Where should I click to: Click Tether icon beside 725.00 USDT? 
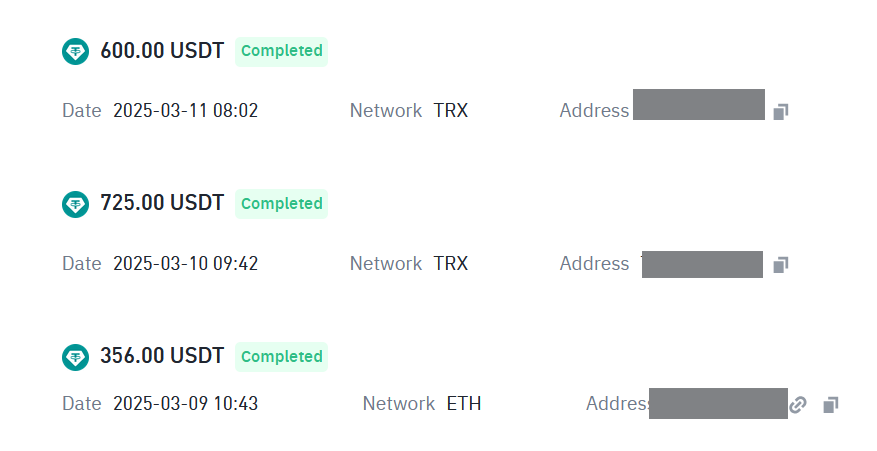(x=75, y=204)
